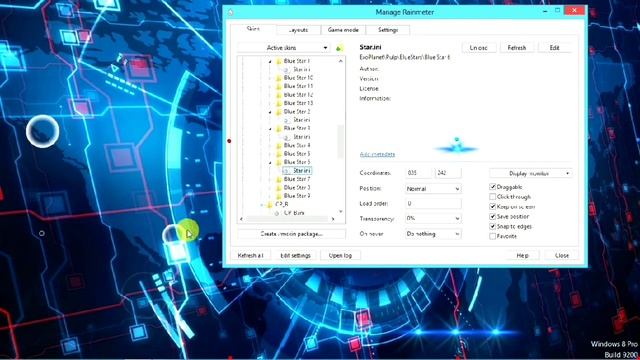The image size is (640, 360).
Task: Click the folder icon of Blue Star 13
Action: [279, 103]
